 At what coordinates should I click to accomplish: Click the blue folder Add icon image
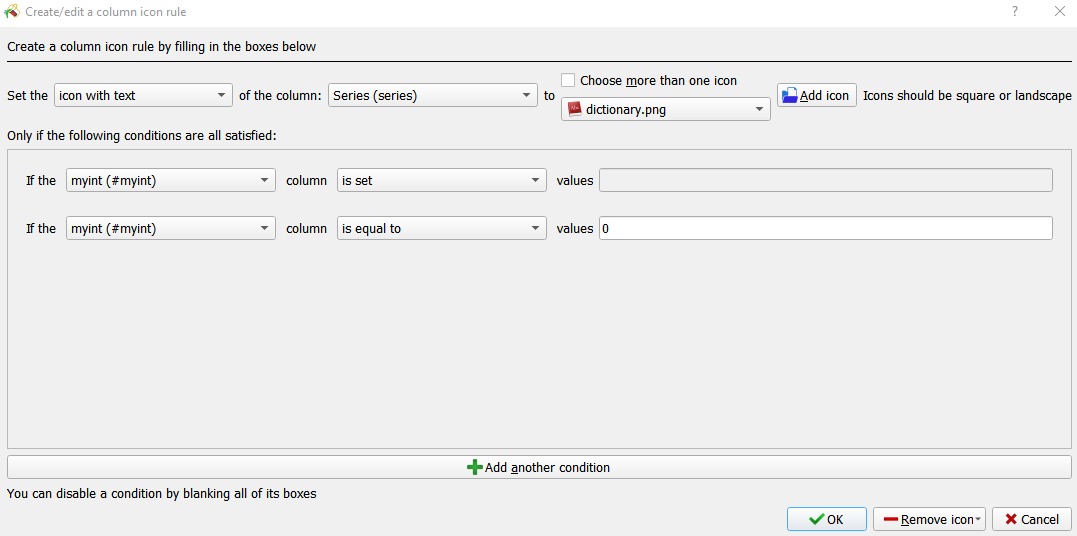pos(790,95)
